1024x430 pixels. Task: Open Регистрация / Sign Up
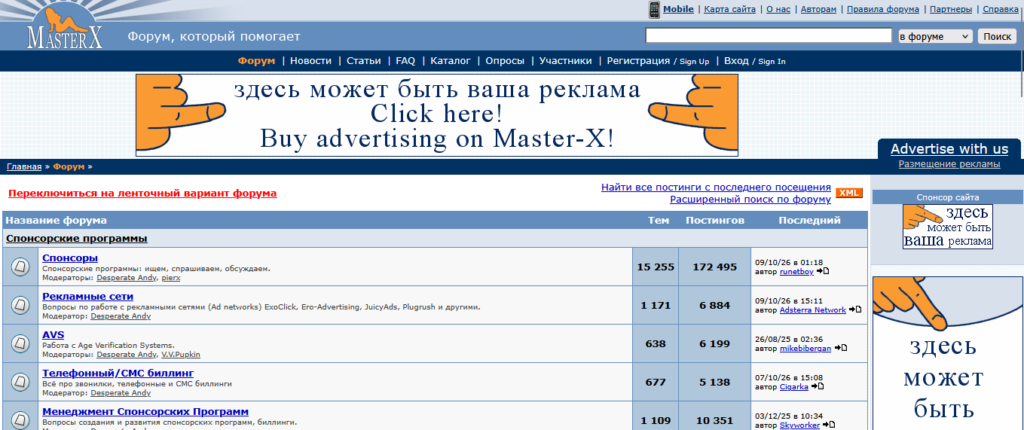point(658,61)
